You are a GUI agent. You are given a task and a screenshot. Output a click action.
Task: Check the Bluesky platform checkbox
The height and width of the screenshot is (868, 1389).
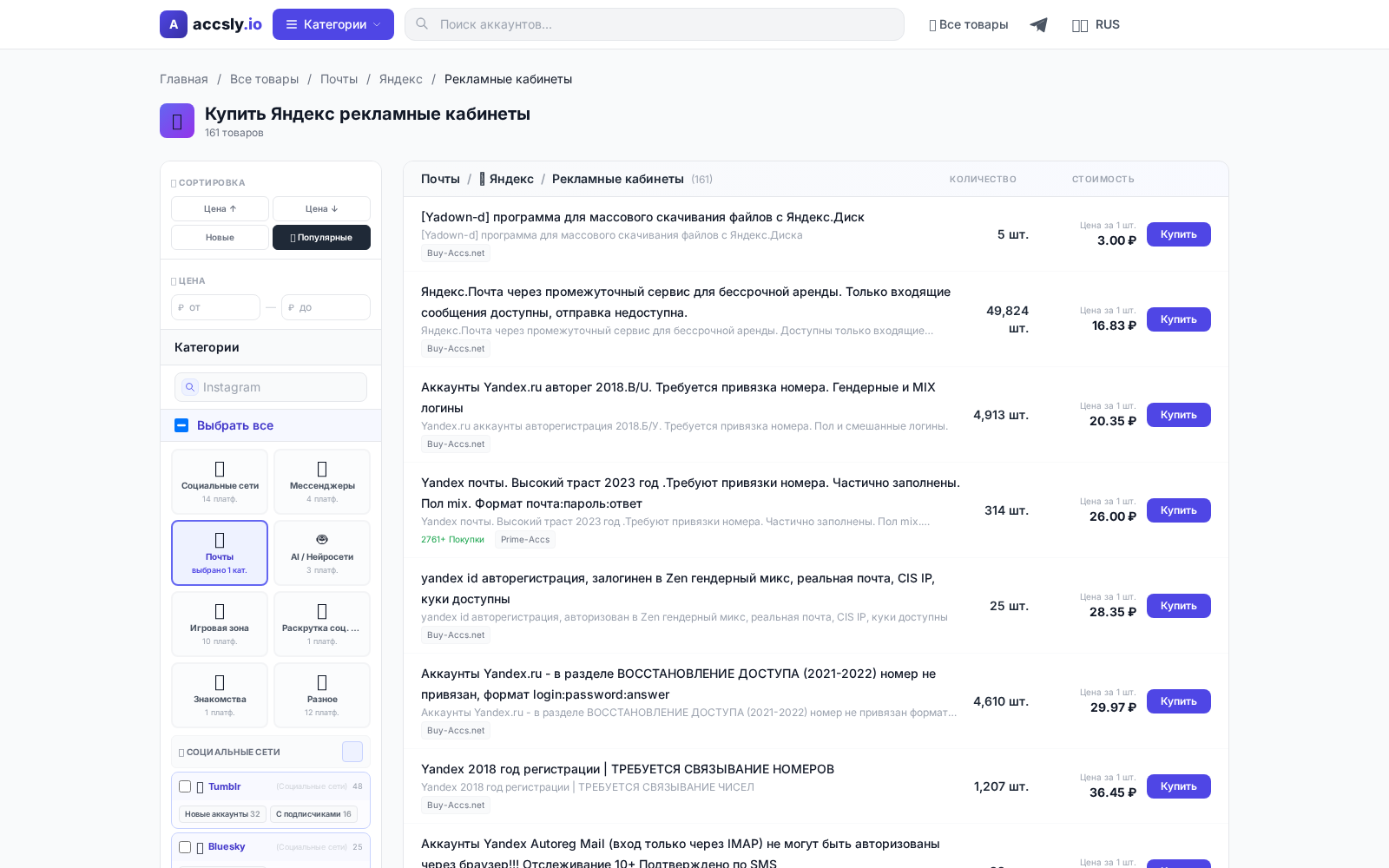(185, 846)
